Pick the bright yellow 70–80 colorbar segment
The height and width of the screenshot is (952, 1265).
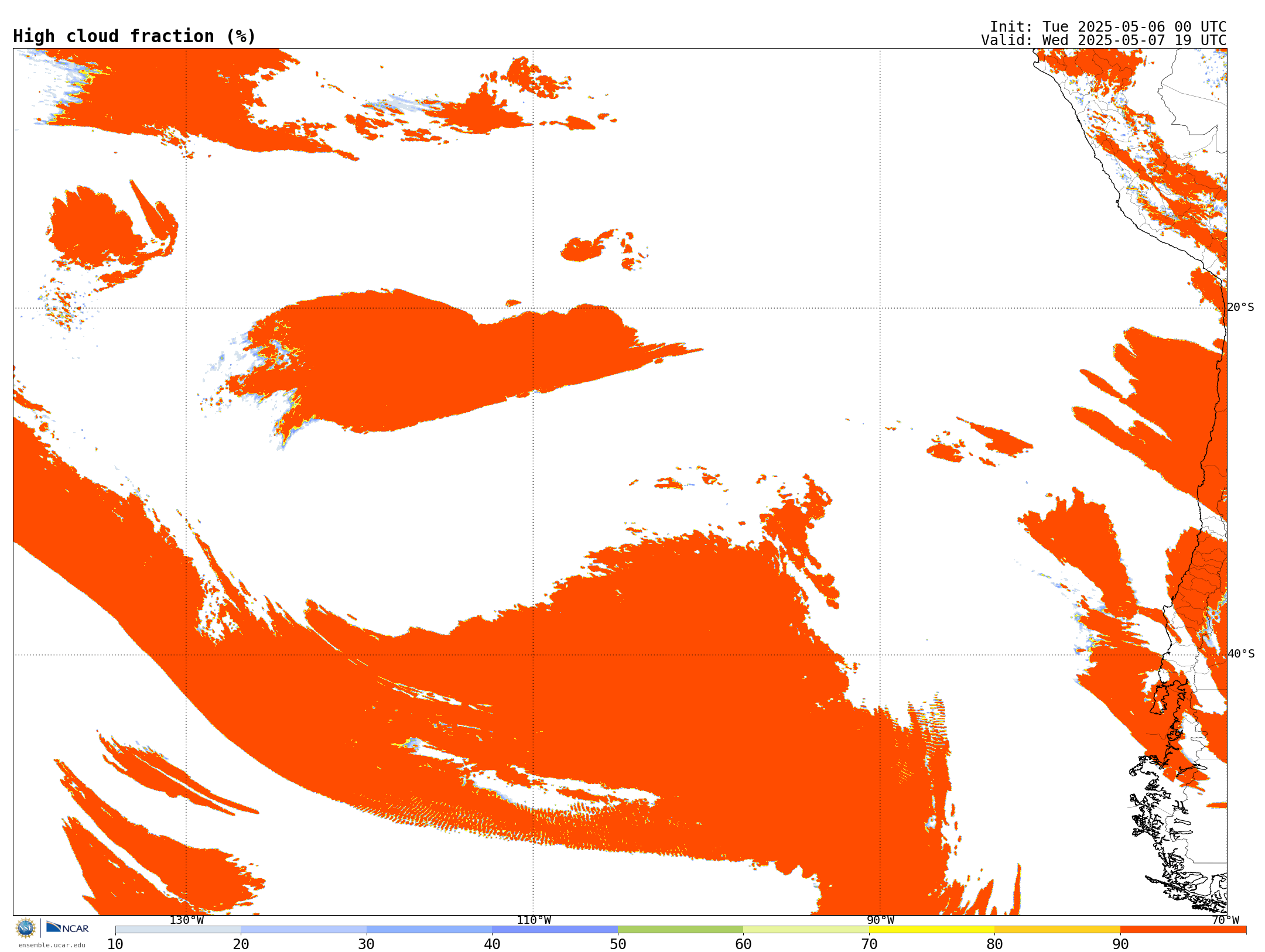pyautogui.click(x=932, y=930)
